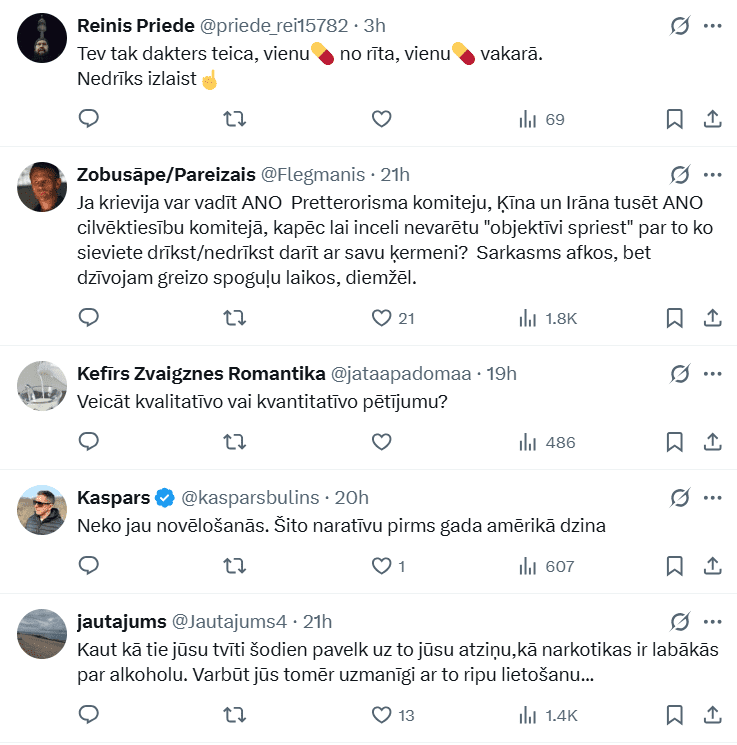Like the jautajums tweet with 13 likes

(x=381, y=715)
